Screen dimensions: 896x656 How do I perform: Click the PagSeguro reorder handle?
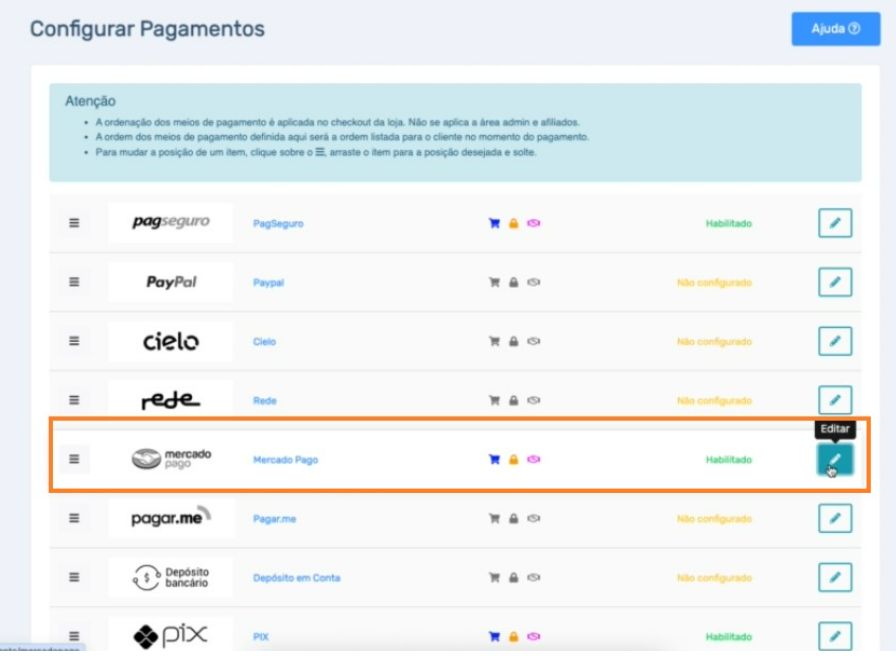(x=74, y=223)
